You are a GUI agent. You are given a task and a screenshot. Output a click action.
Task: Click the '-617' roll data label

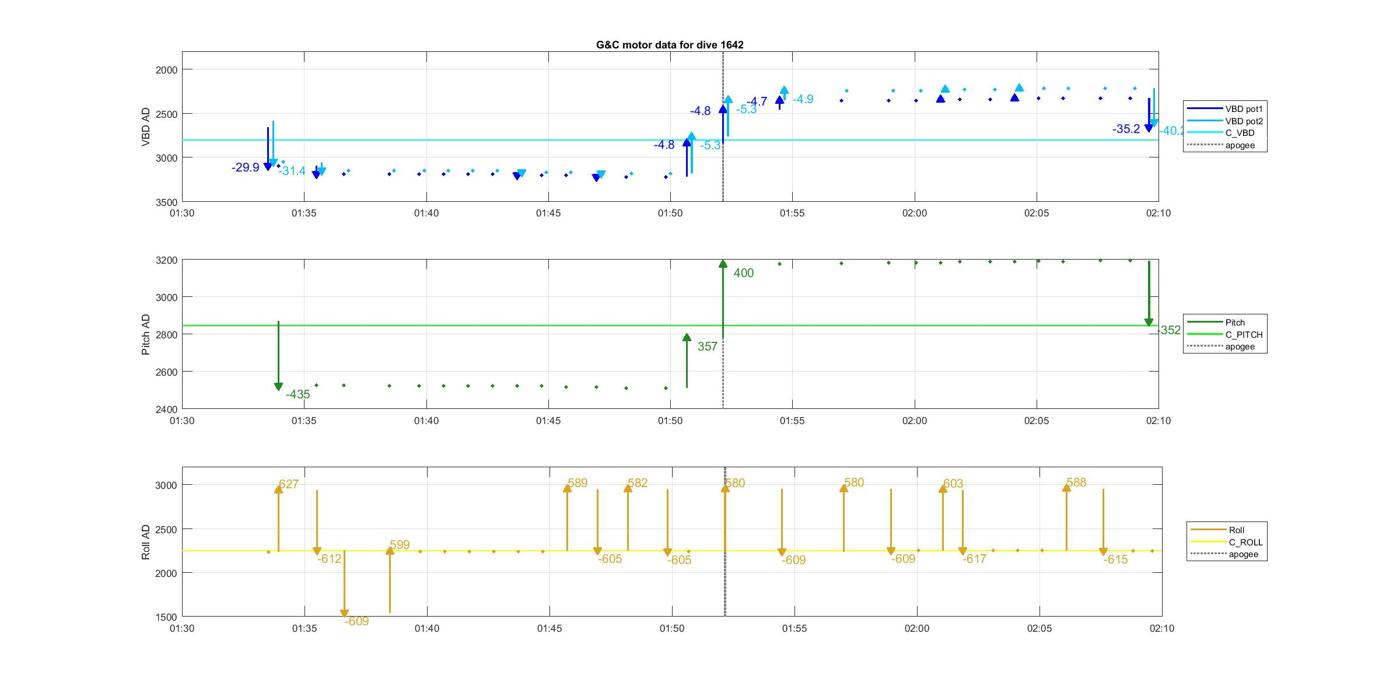pyautogui.click(x=974, y=559)
